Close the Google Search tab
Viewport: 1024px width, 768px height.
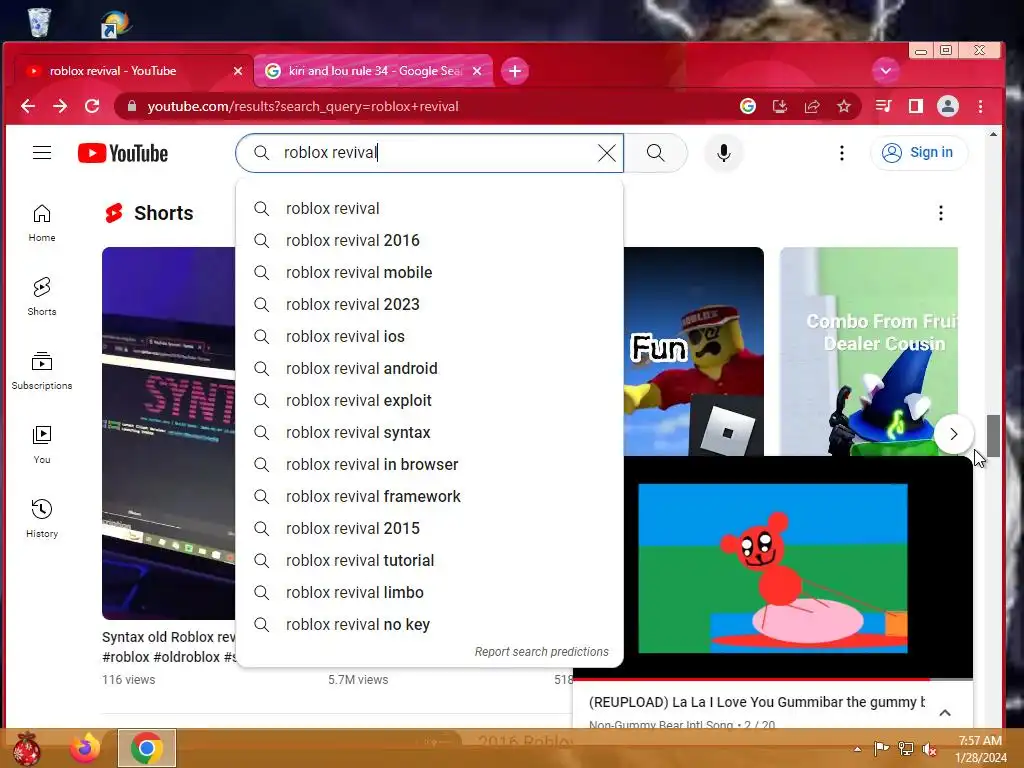pyautogui.click(x=477, y=71)
